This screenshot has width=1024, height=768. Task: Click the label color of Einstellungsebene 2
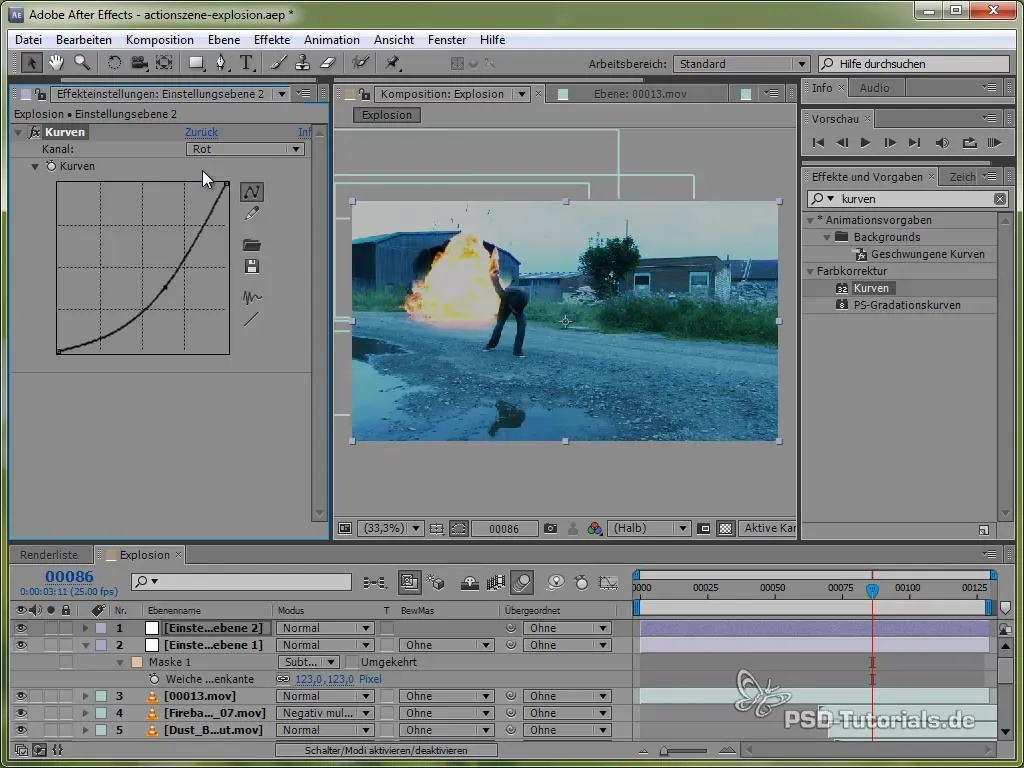(x=101, y=628)
